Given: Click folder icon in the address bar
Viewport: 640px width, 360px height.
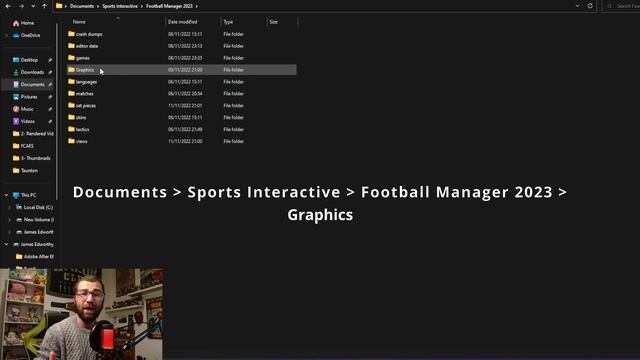Looking at the screenshot, I should click(x=59, y=6).
